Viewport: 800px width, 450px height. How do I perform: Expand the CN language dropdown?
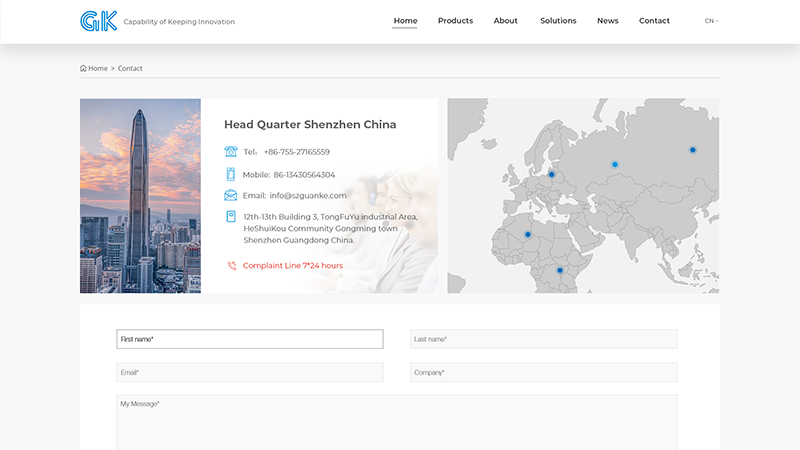712,21
